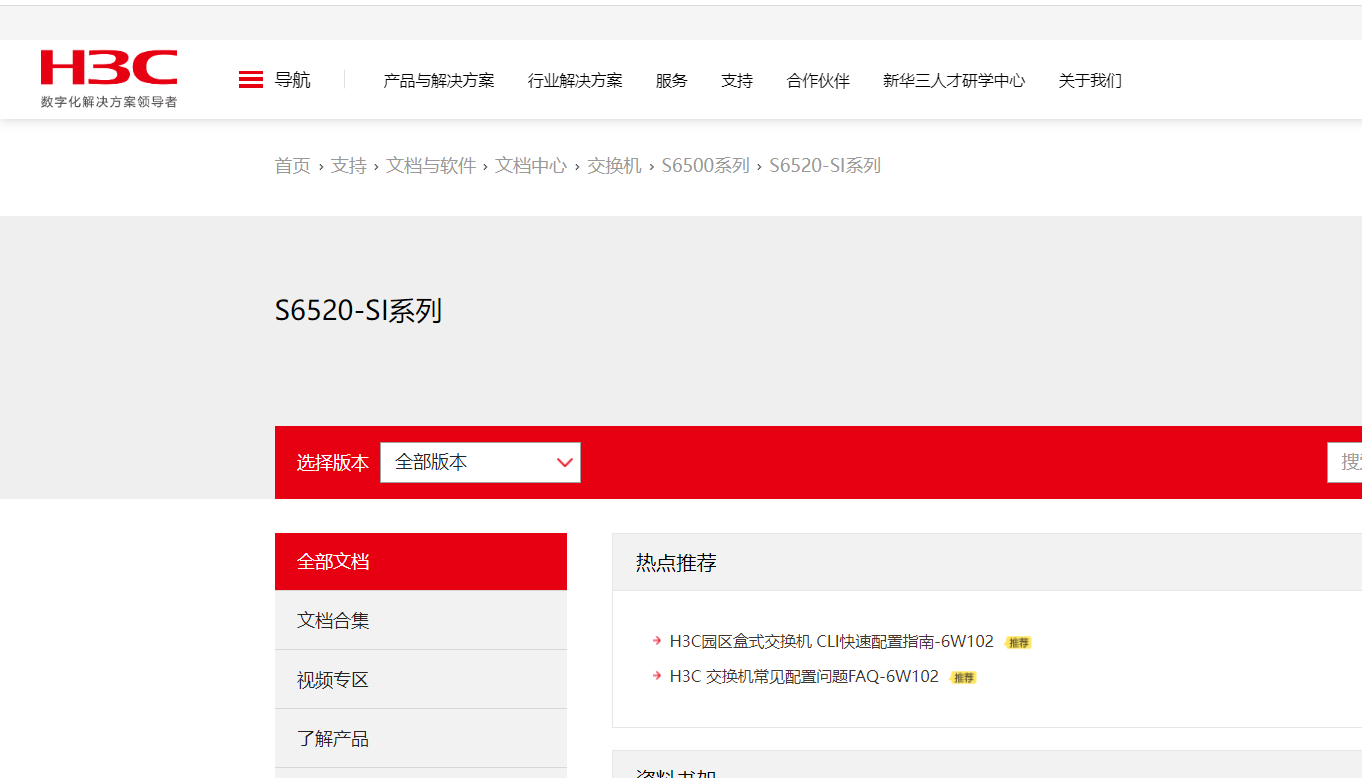The height and width of the screenshot is (778, 1362).
Task: Open the 产品与解决方案 menu
Action: pos(439,81)
